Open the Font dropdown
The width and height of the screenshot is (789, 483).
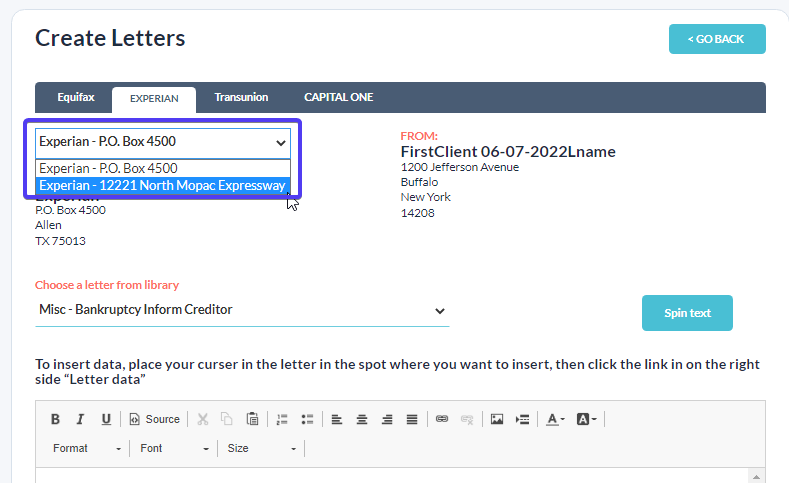click(x=175, y=448)
